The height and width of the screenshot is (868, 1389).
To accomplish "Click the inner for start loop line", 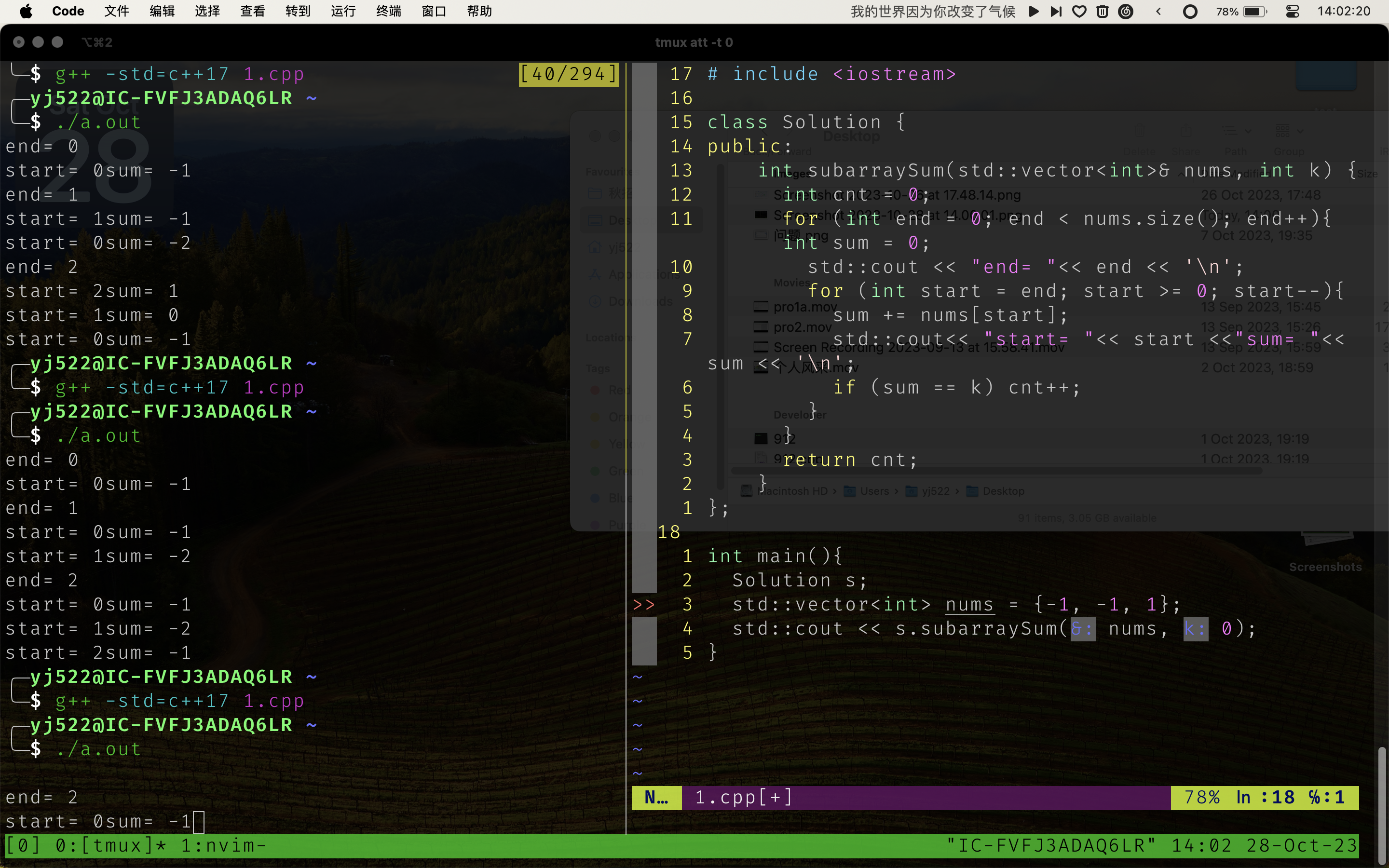I will click(1076, 291).
